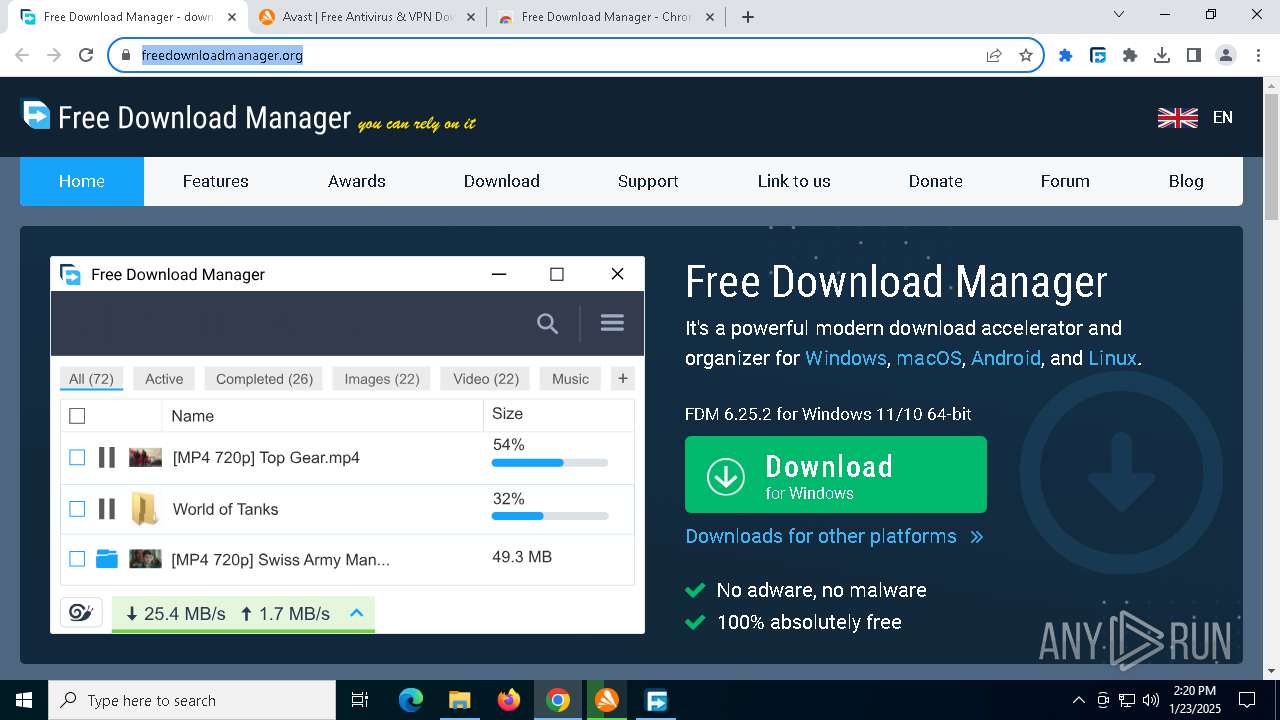The width and height of the screenshot is (1280, 720).
Task: Open File Explorer from the taskbar
Action: (459, 700)
